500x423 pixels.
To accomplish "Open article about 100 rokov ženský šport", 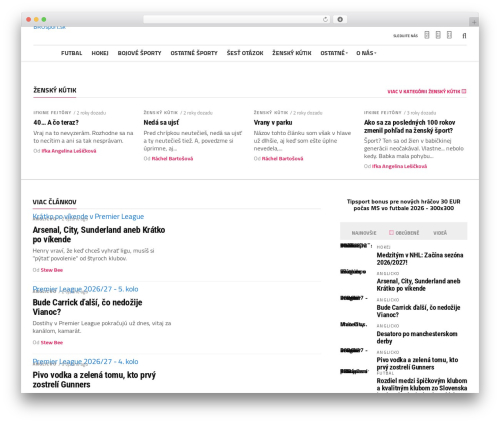I will [409, 126].
